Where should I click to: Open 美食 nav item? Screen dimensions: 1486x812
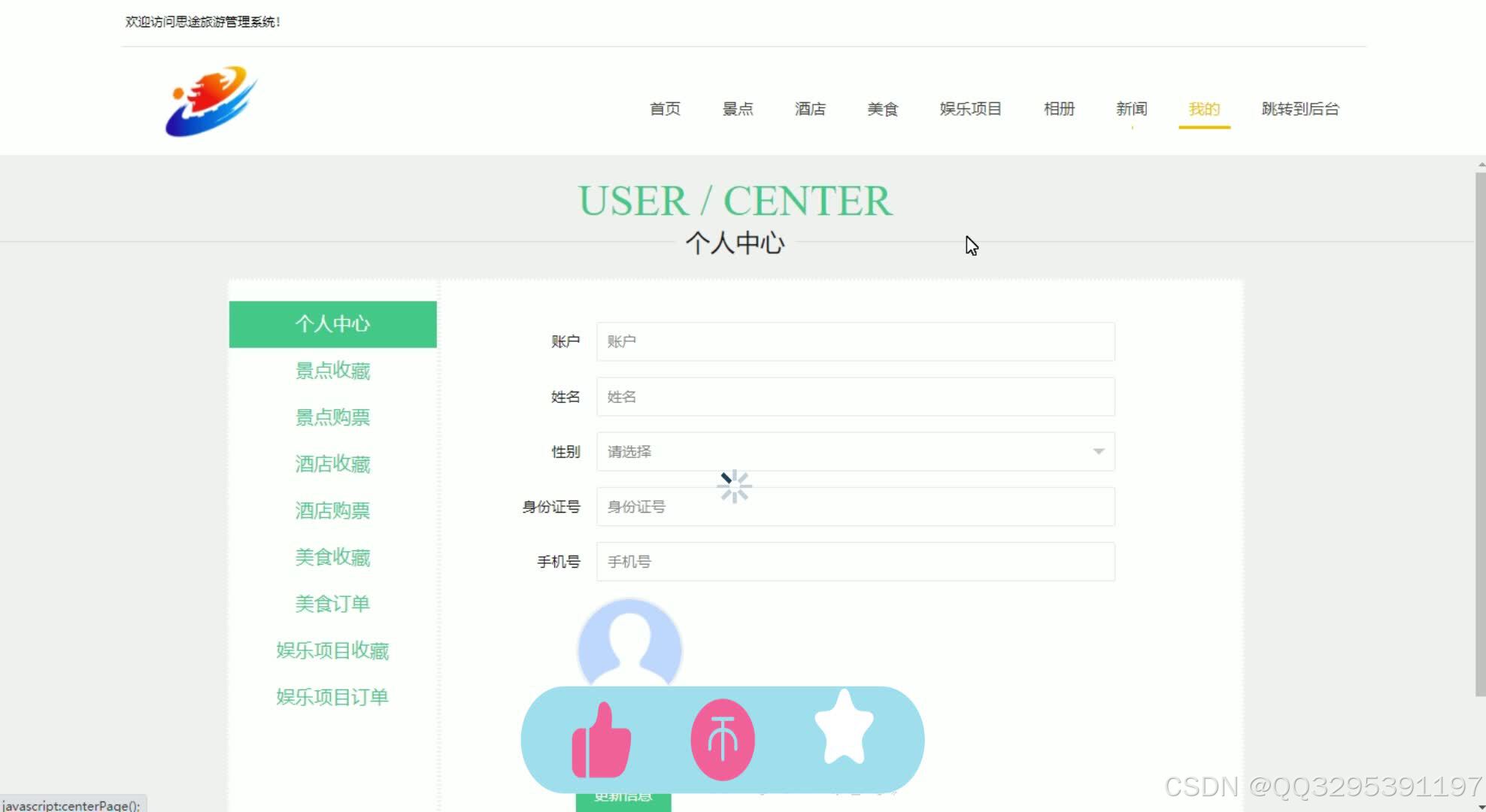tap(883, 109)
